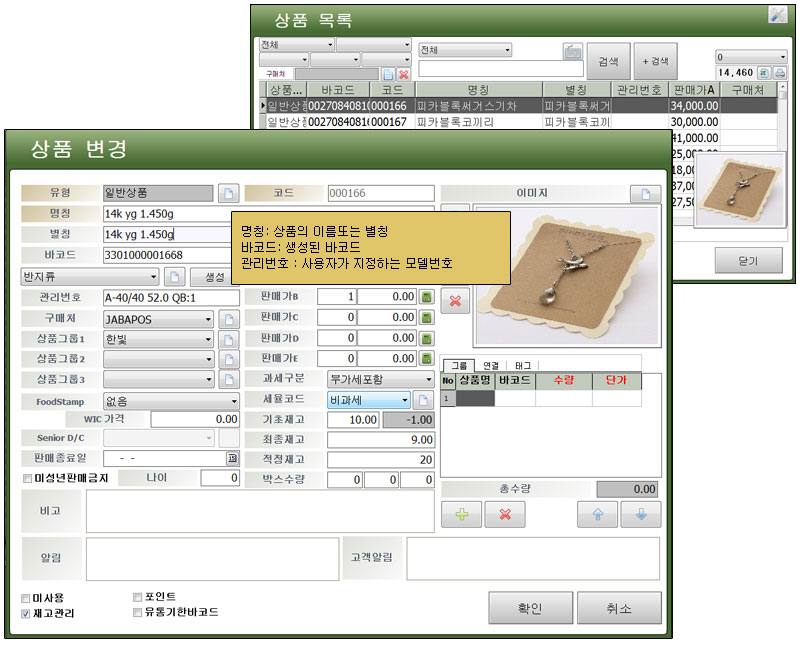Click the calendar icon in 판매종료일 field
Image resolution: width=800 pixels, height=647 pixels.
coord(232,458)
